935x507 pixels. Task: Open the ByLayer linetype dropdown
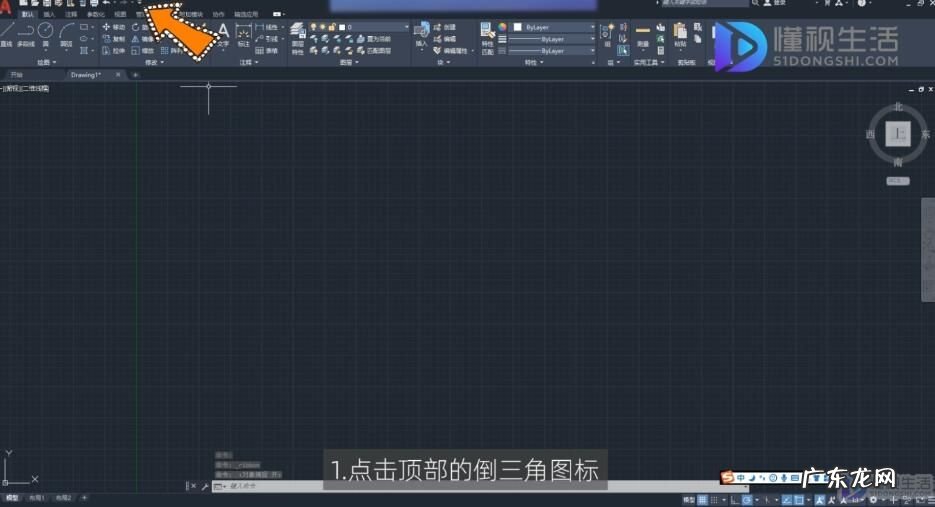(x=553, y=51)
